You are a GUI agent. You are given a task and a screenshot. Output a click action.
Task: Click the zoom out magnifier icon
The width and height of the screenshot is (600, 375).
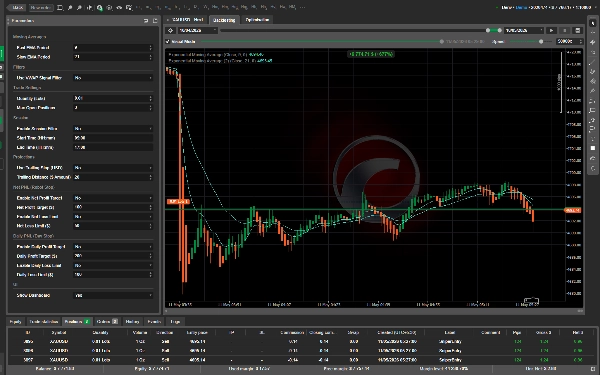pos(80,7)
